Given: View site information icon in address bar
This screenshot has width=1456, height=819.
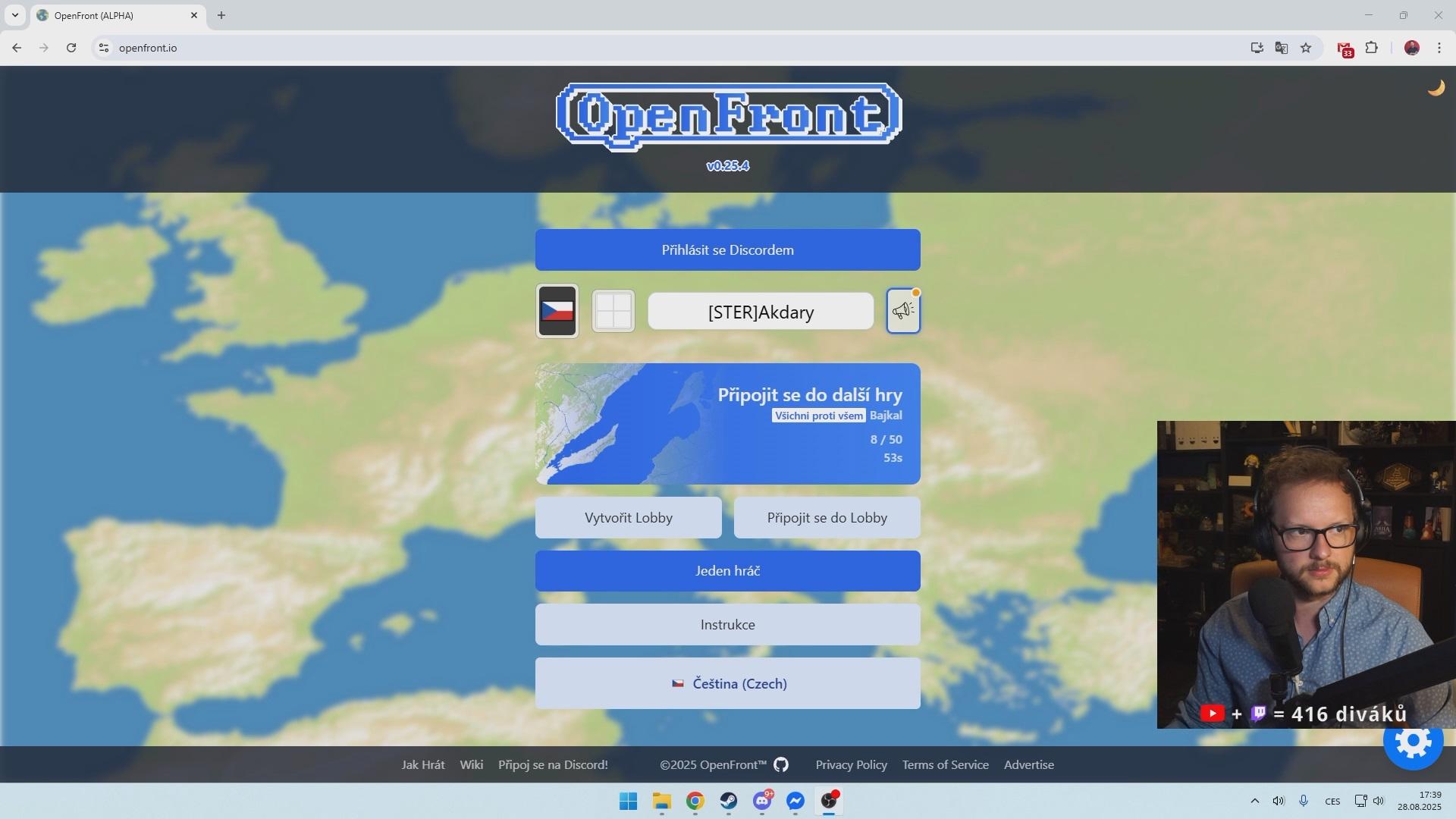Looking at the screenshot, I should point(104,48).
